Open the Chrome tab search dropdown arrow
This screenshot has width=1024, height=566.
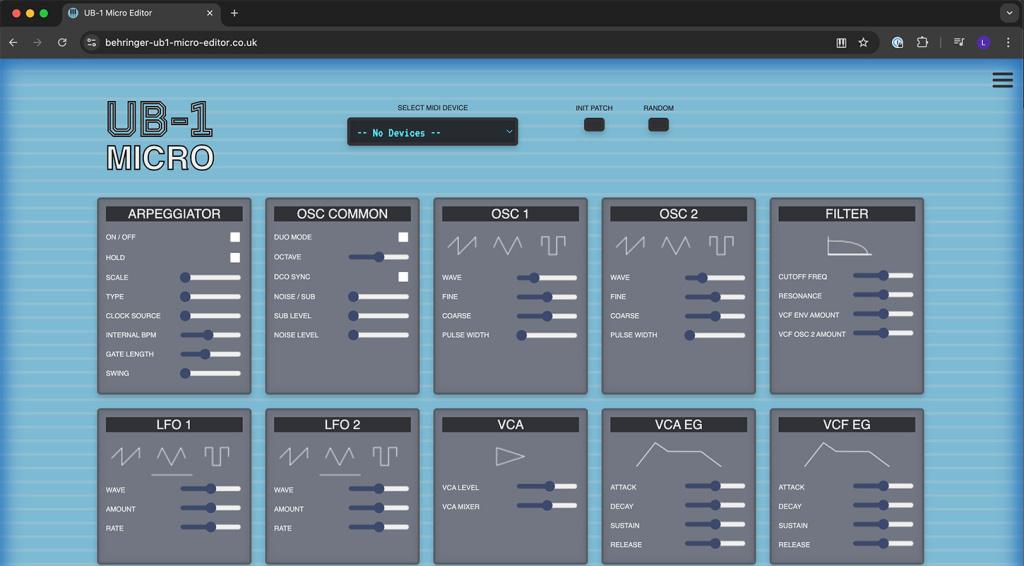pos(1008,13)
